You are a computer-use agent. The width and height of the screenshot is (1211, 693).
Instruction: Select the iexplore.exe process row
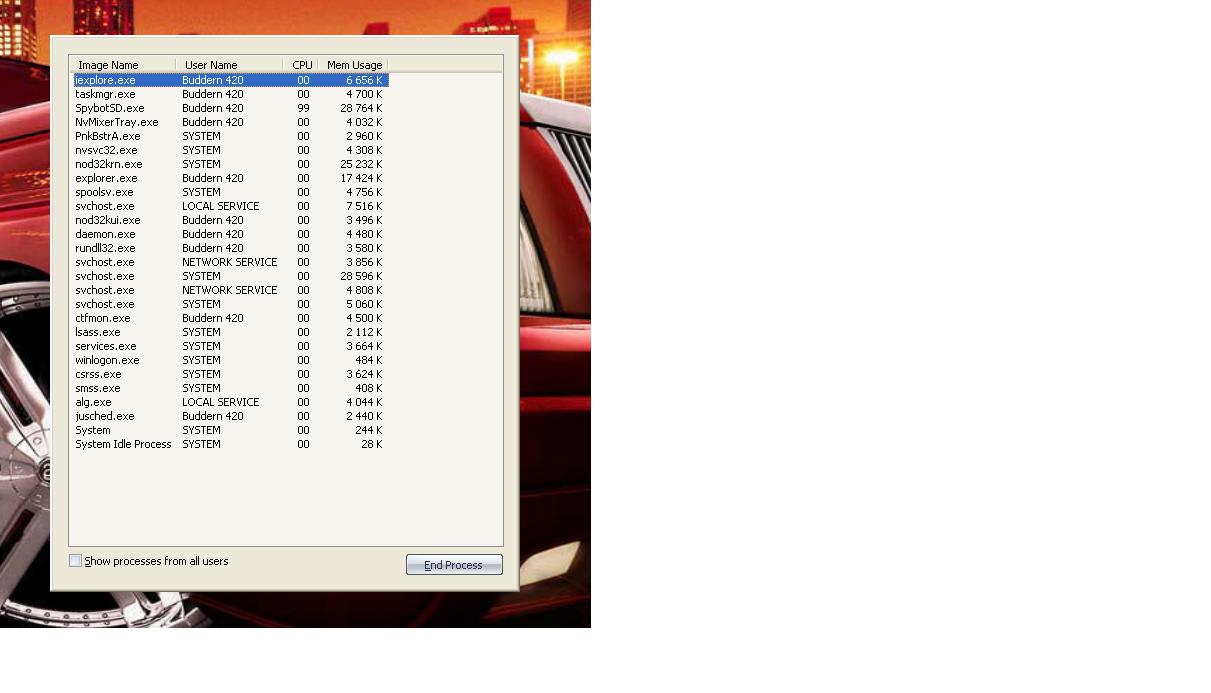tap(230, 80)
